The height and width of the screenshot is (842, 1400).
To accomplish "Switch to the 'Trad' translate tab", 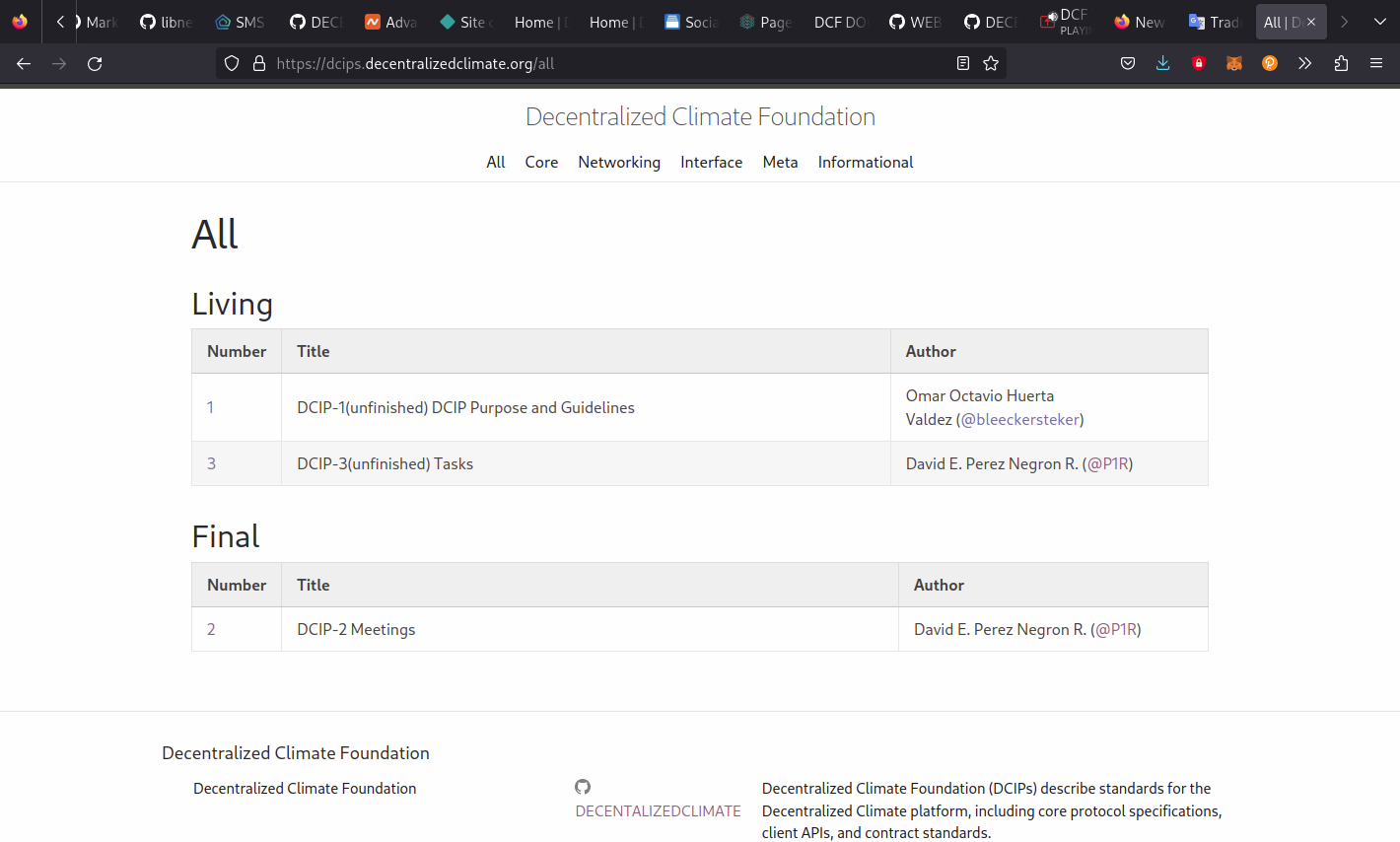I will tap(1215, 22).
